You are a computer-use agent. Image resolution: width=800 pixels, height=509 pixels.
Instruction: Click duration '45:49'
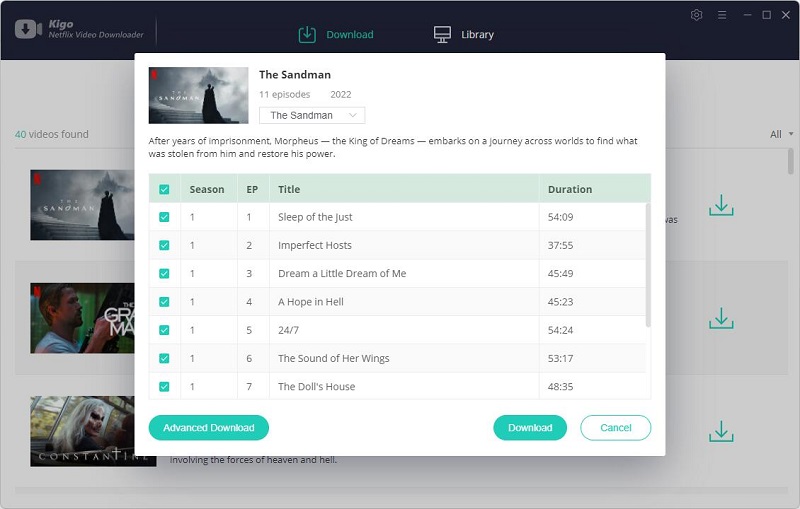tap(560, 273)
